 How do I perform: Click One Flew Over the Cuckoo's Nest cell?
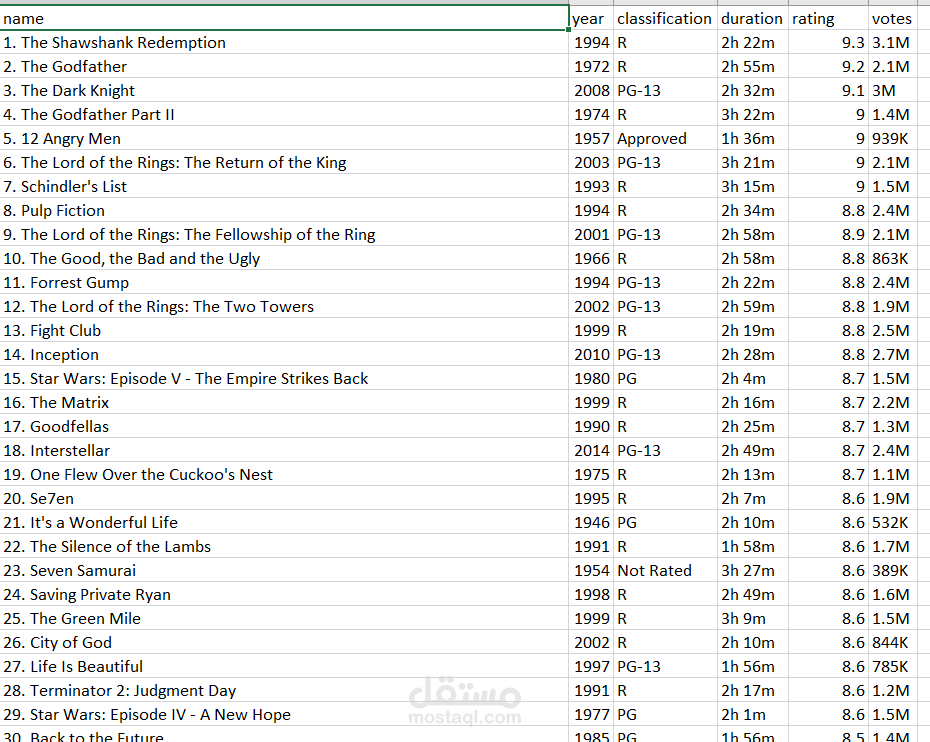point(284,475)
